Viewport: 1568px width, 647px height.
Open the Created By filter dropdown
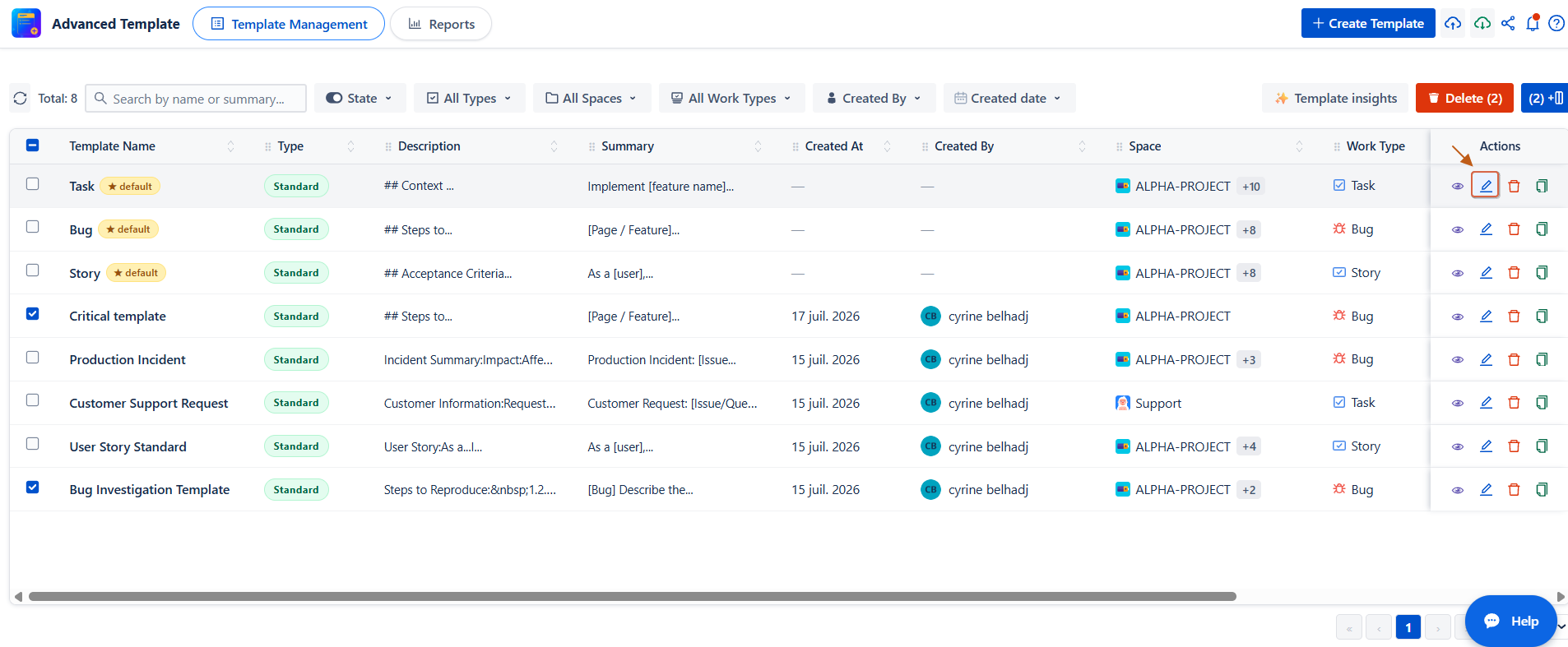(874, 98)
